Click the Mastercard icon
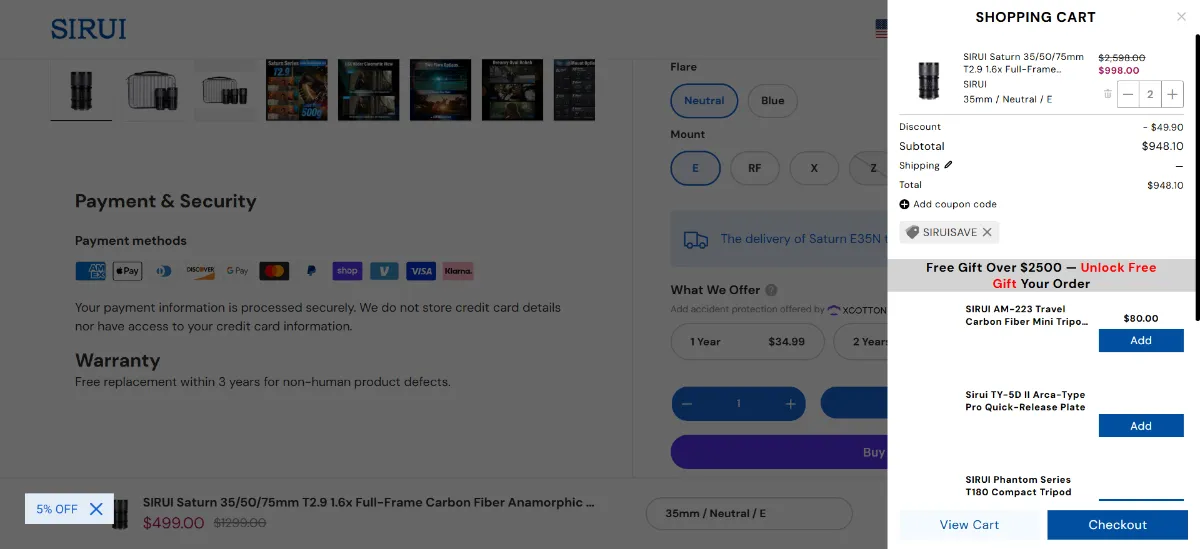 [x=274, y=271]
